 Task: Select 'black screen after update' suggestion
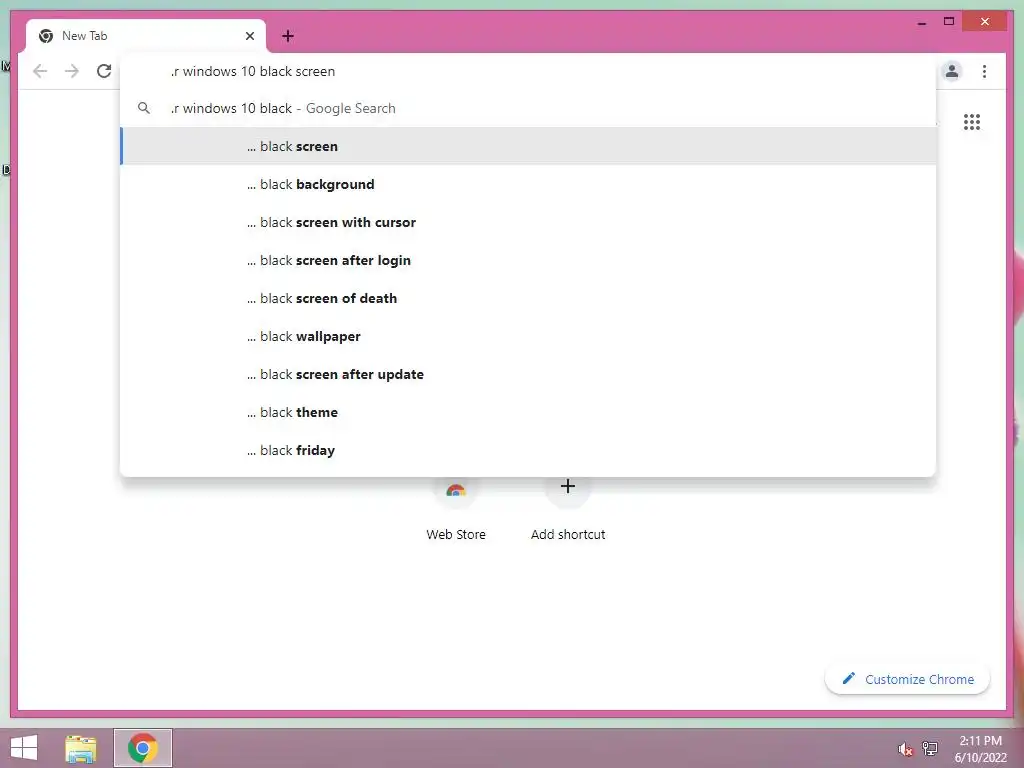pos(528,374)
